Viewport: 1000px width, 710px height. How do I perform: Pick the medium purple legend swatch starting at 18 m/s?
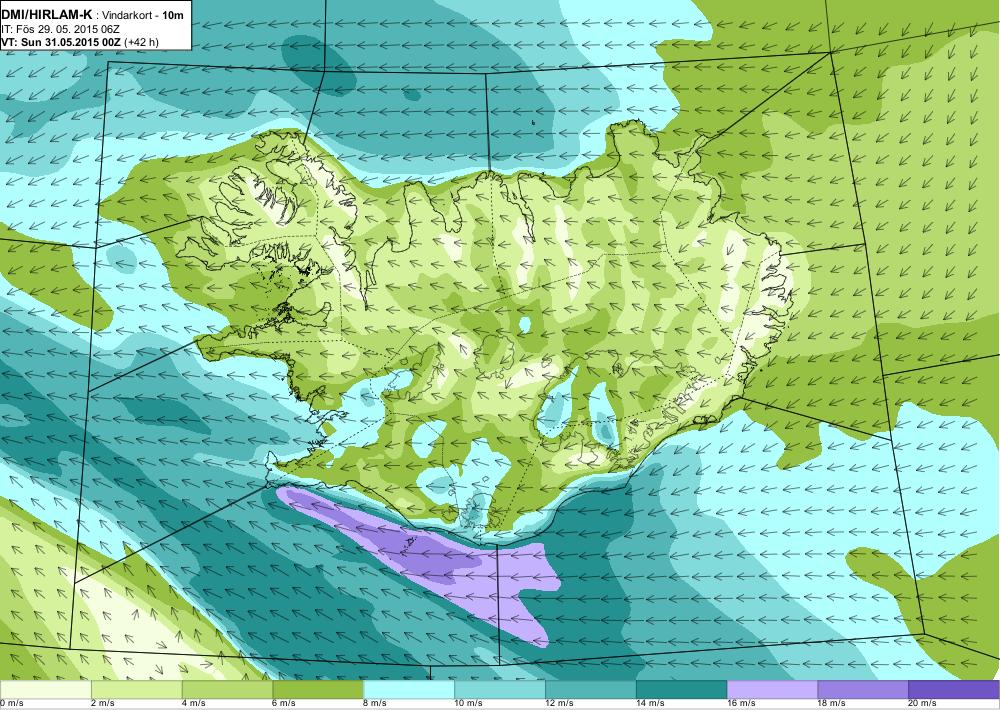863,689
